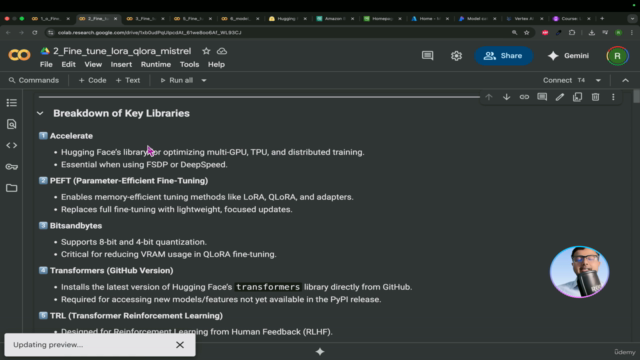Click Run all button
640x360 pixels.
pos(177,80)
